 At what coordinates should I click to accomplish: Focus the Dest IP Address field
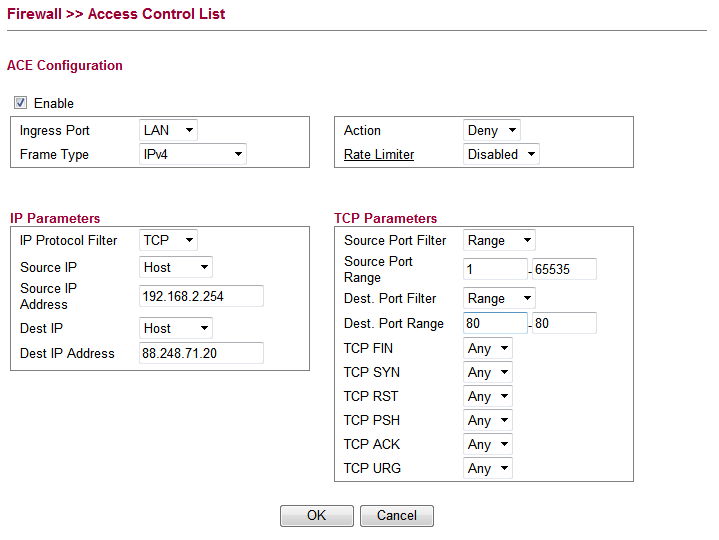tap(201, 353)
